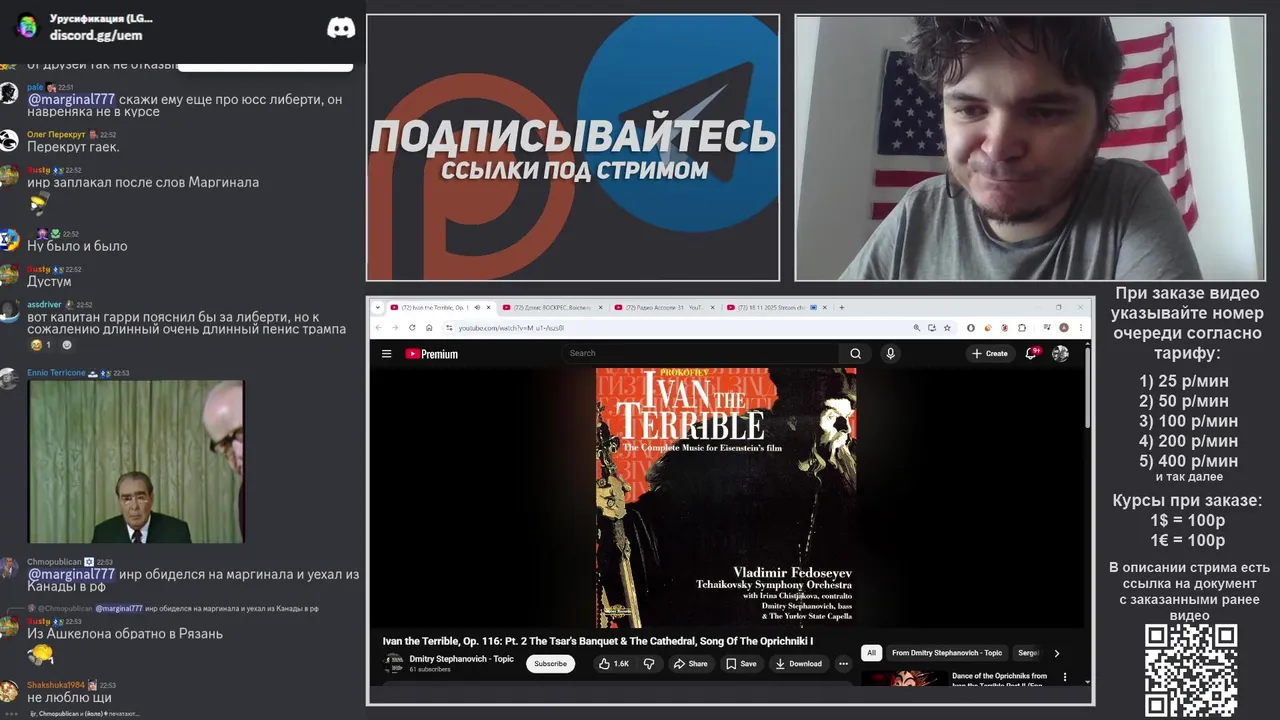Screen dimensions: 1280x720
Task: Open Brezhnev GIF in Discord chat
Action: tap(136, 462)
